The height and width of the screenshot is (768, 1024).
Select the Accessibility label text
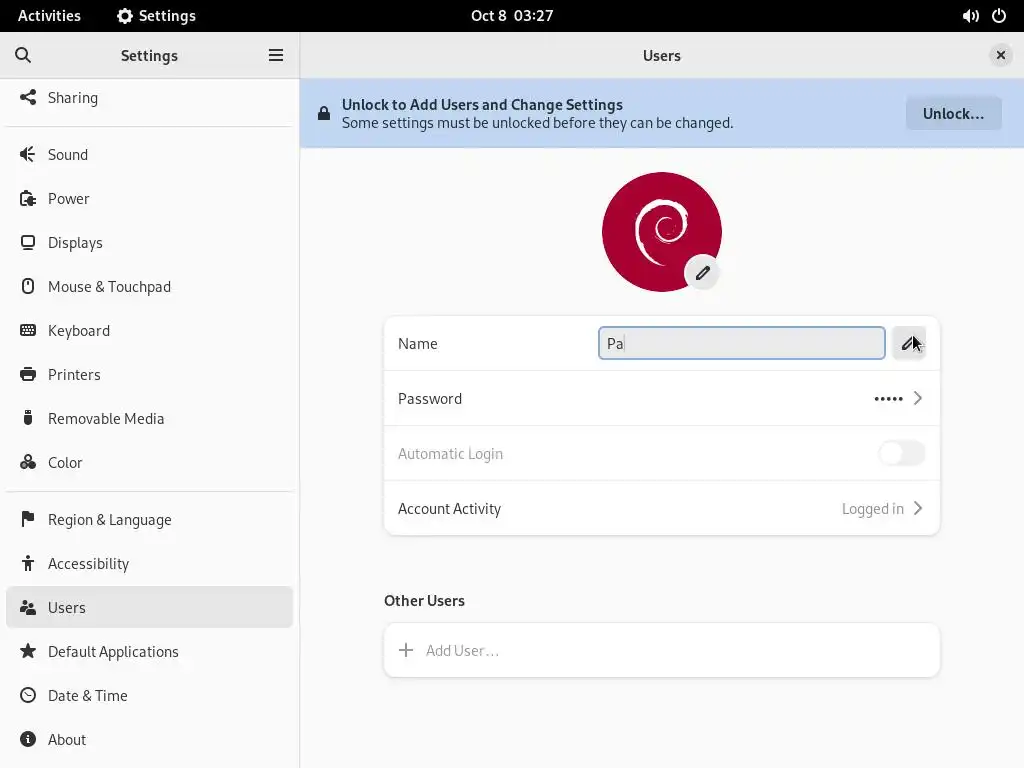pos(88,564)
